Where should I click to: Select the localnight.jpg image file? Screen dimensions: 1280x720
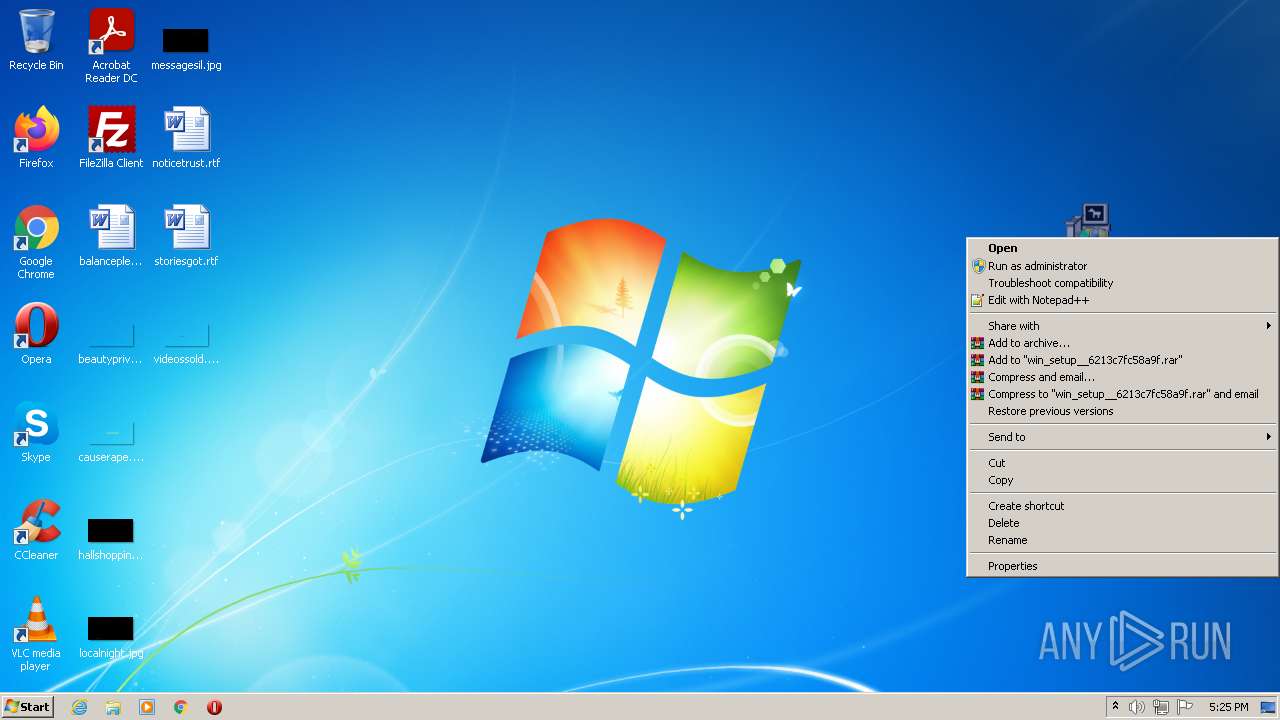click(x=111, y=636)
